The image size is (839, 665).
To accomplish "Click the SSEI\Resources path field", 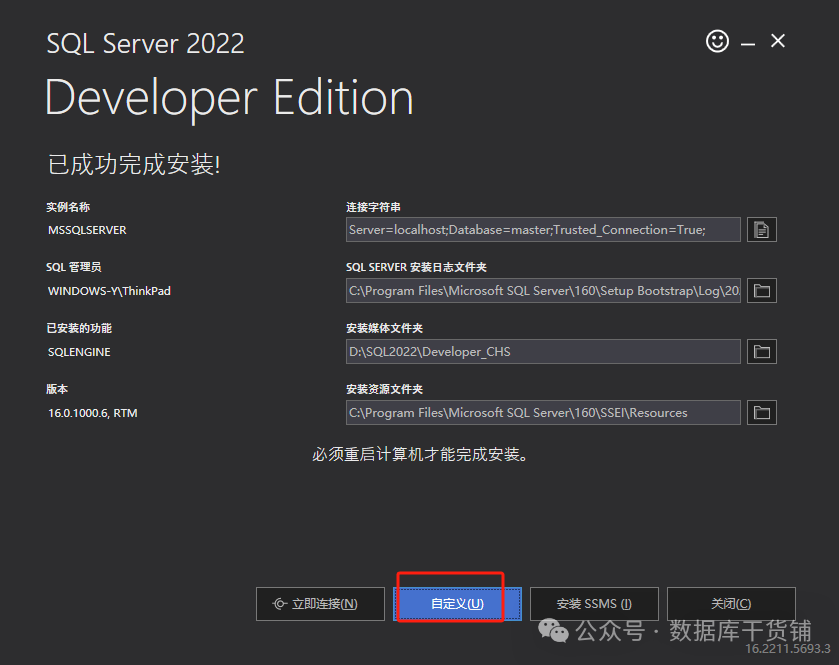I will [x=543, y=412].
